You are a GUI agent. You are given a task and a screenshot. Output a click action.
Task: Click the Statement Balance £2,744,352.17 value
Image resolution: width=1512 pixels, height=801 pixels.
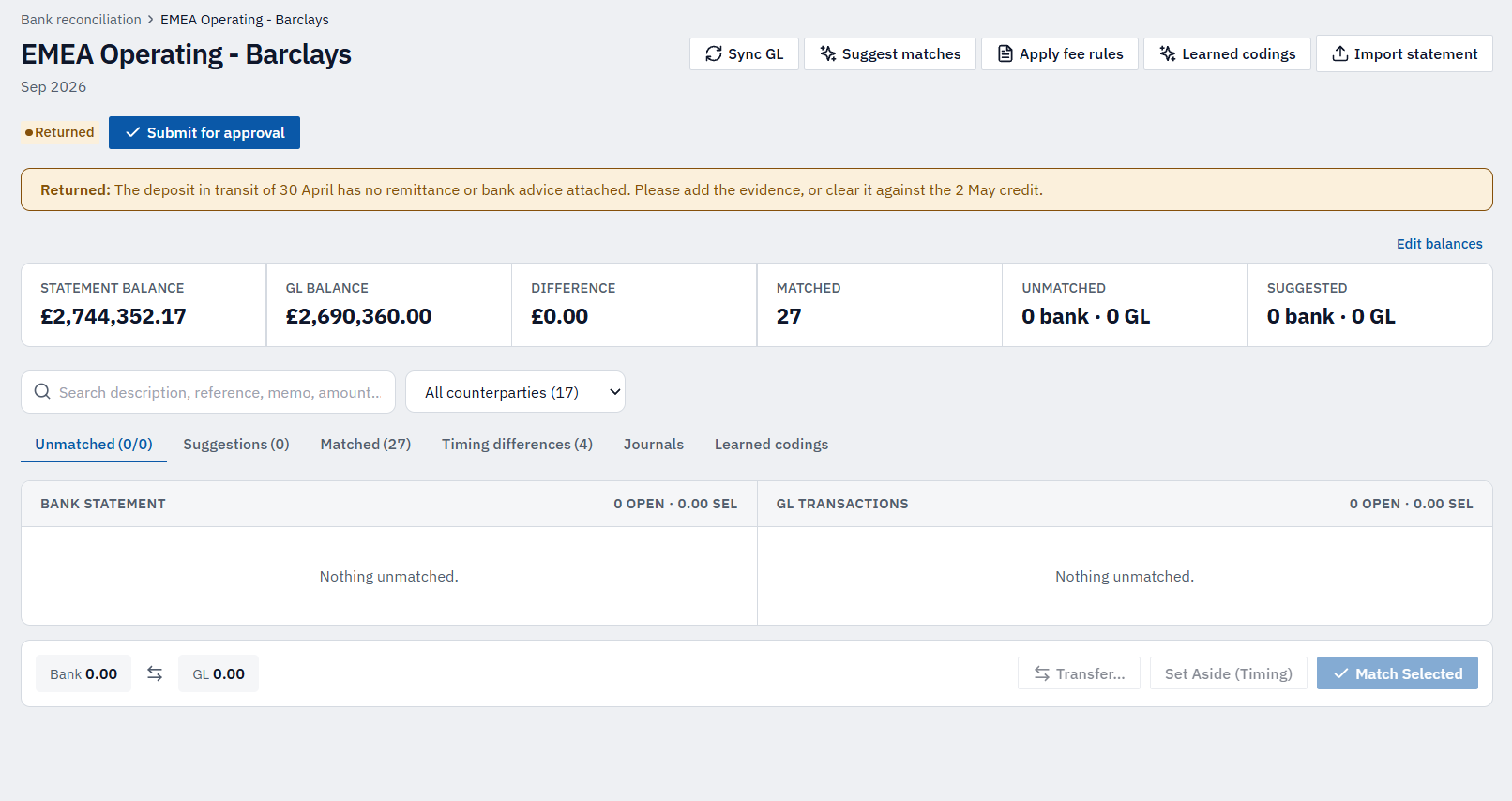tap(113, 316)
